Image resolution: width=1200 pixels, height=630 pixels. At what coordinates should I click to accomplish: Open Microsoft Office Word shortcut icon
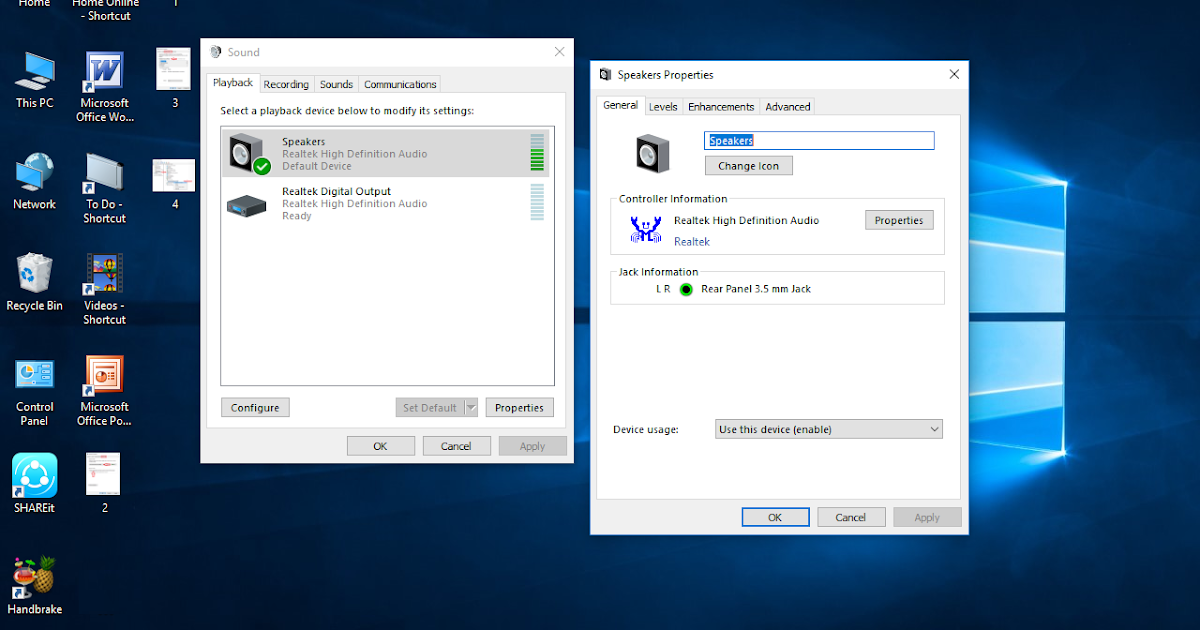point(104,72)
